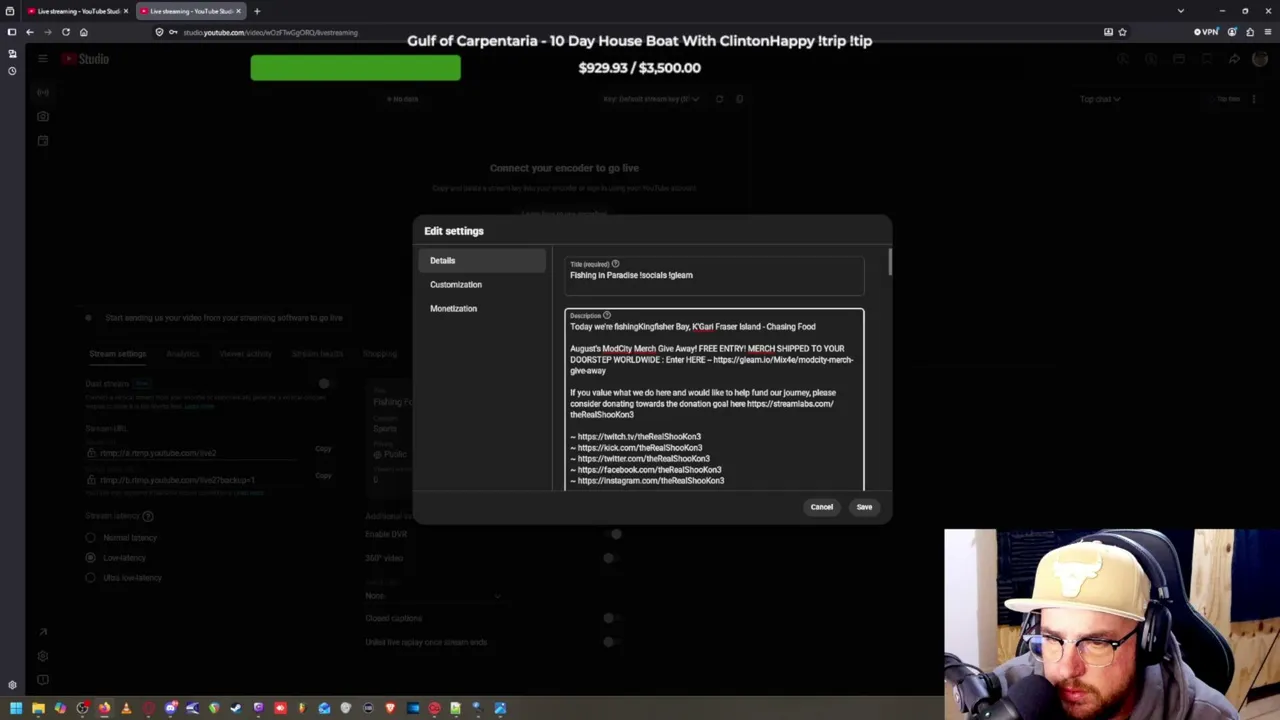Screen dimensions: 1280x720
Task: Edit the stream Title field
Action: point(714,276)
